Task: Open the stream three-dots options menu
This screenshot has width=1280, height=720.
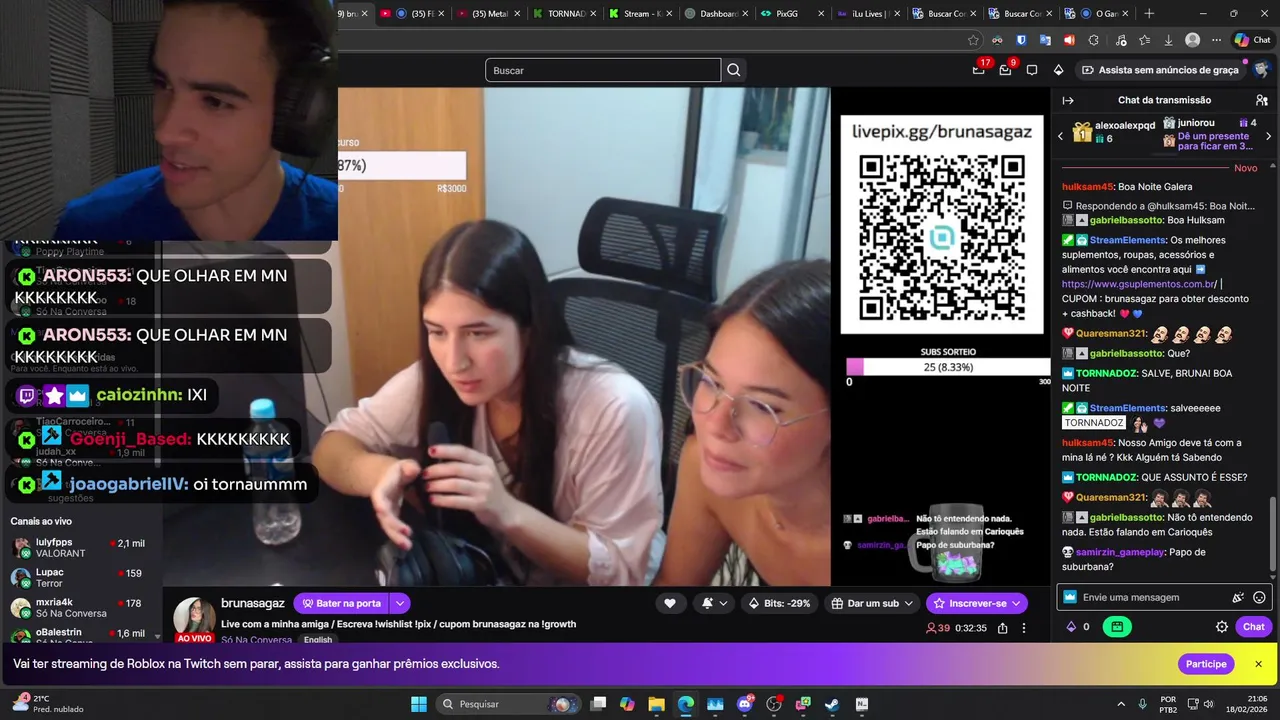Action: pos(1023,628)
